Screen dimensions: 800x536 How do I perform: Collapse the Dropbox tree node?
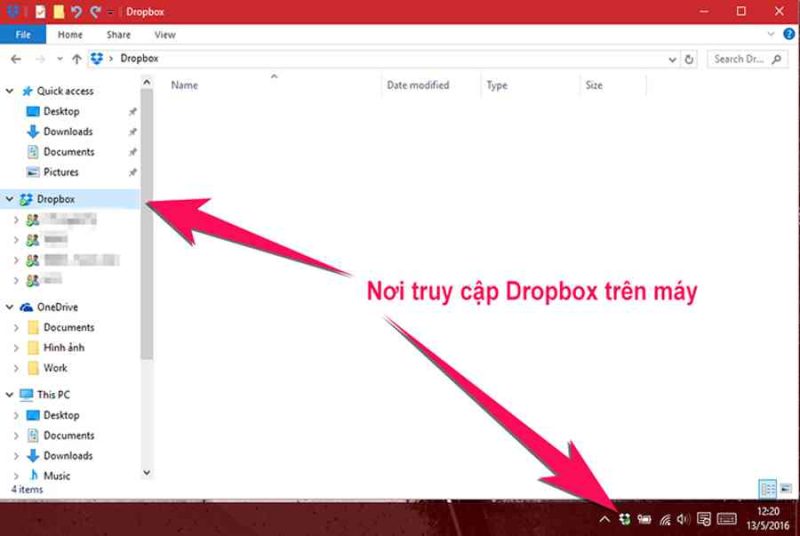coord(10,199)
